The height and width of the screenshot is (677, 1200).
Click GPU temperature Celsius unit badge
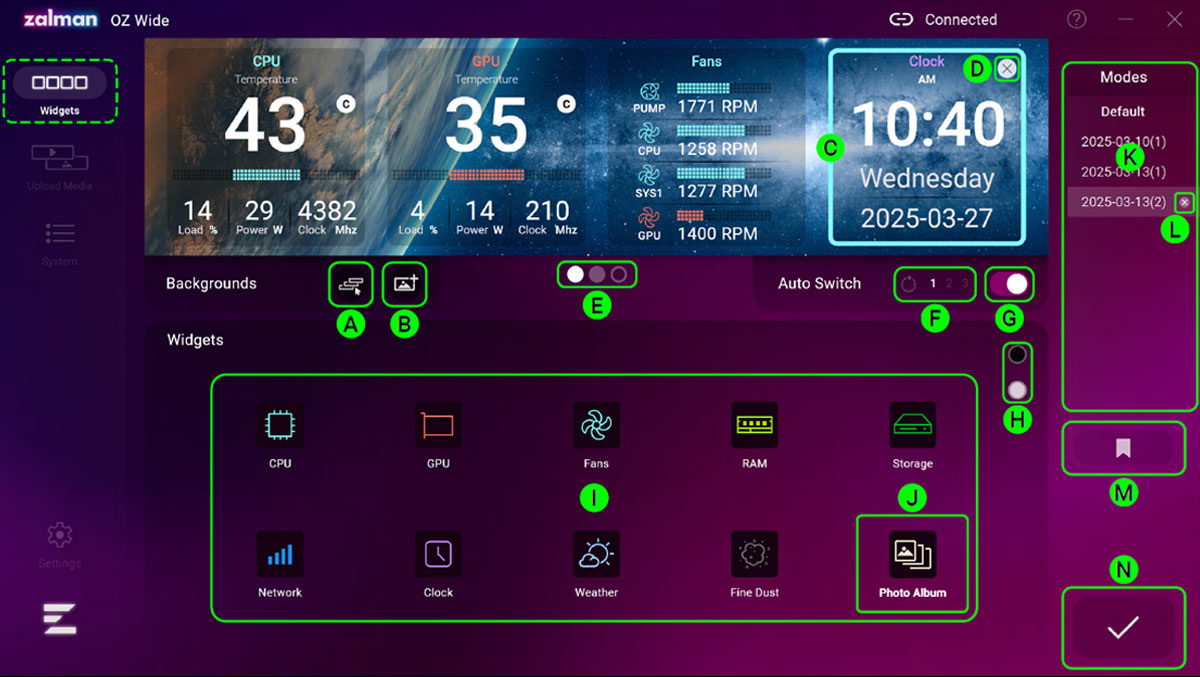566,103
